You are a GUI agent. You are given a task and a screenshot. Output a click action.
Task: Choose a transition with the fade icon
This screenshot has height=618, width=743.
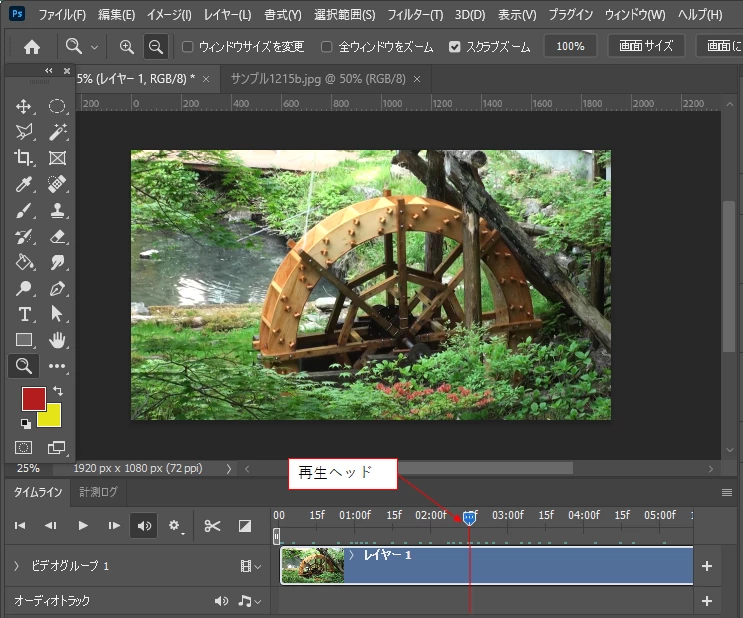(x=245, y=526)
